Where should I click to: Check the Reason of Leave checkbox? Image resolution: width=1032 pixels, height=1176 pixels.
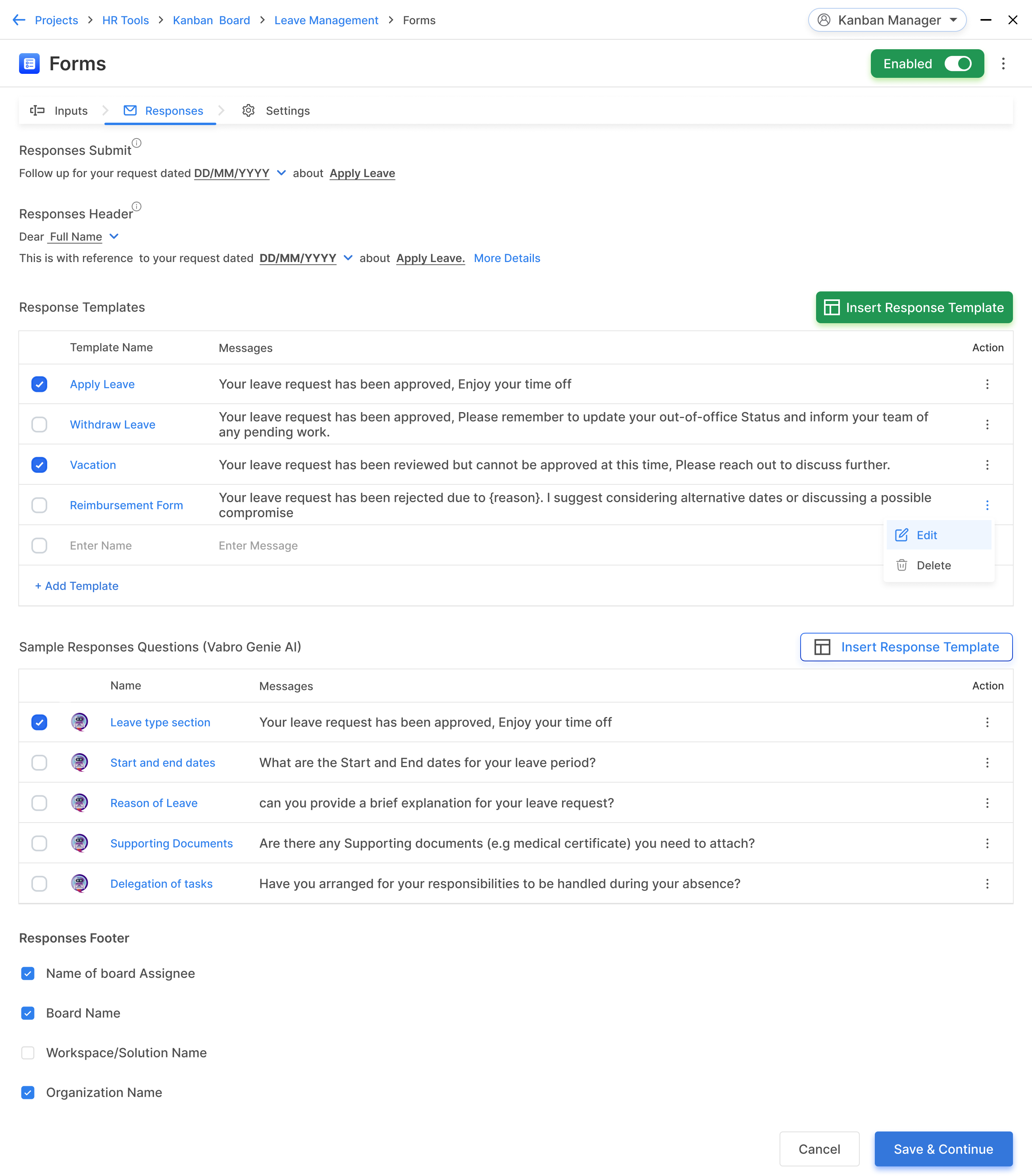click(x=39, y=803)
